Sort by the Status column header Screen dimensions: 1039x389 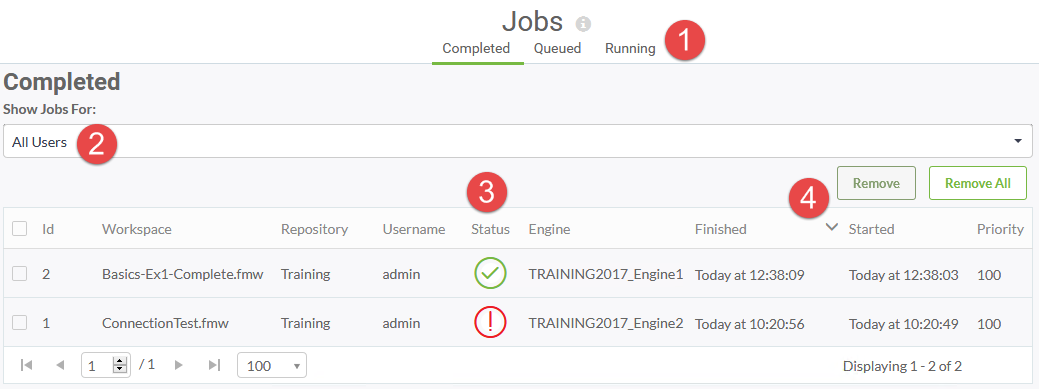coord(490,229)
